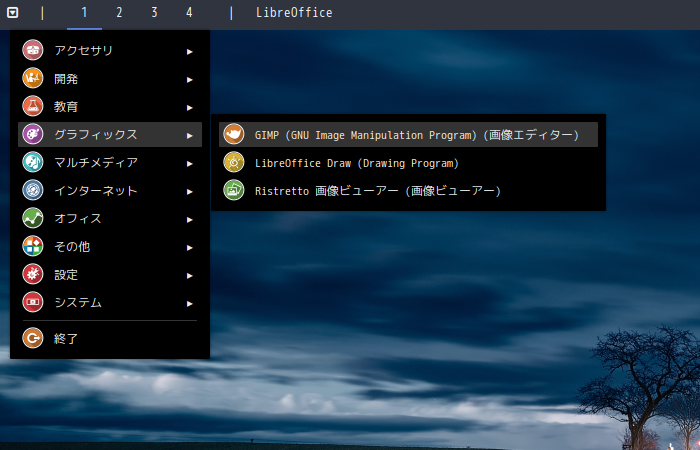Switch to workspace 4
Viewport: 700px width, 450px height.
[189, 13]
